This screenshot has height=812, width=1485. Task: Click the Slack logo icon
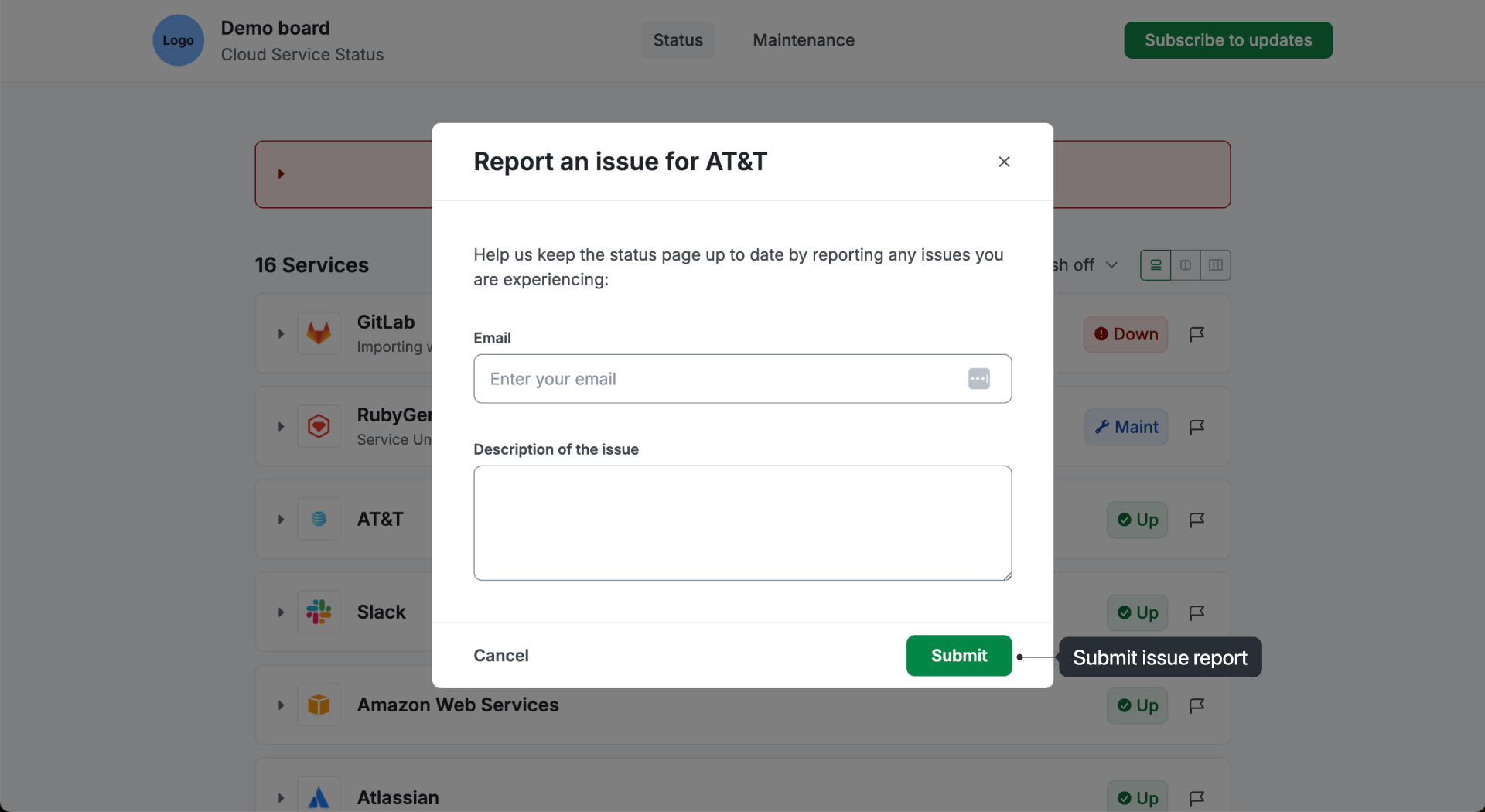(x=319, y=612)
